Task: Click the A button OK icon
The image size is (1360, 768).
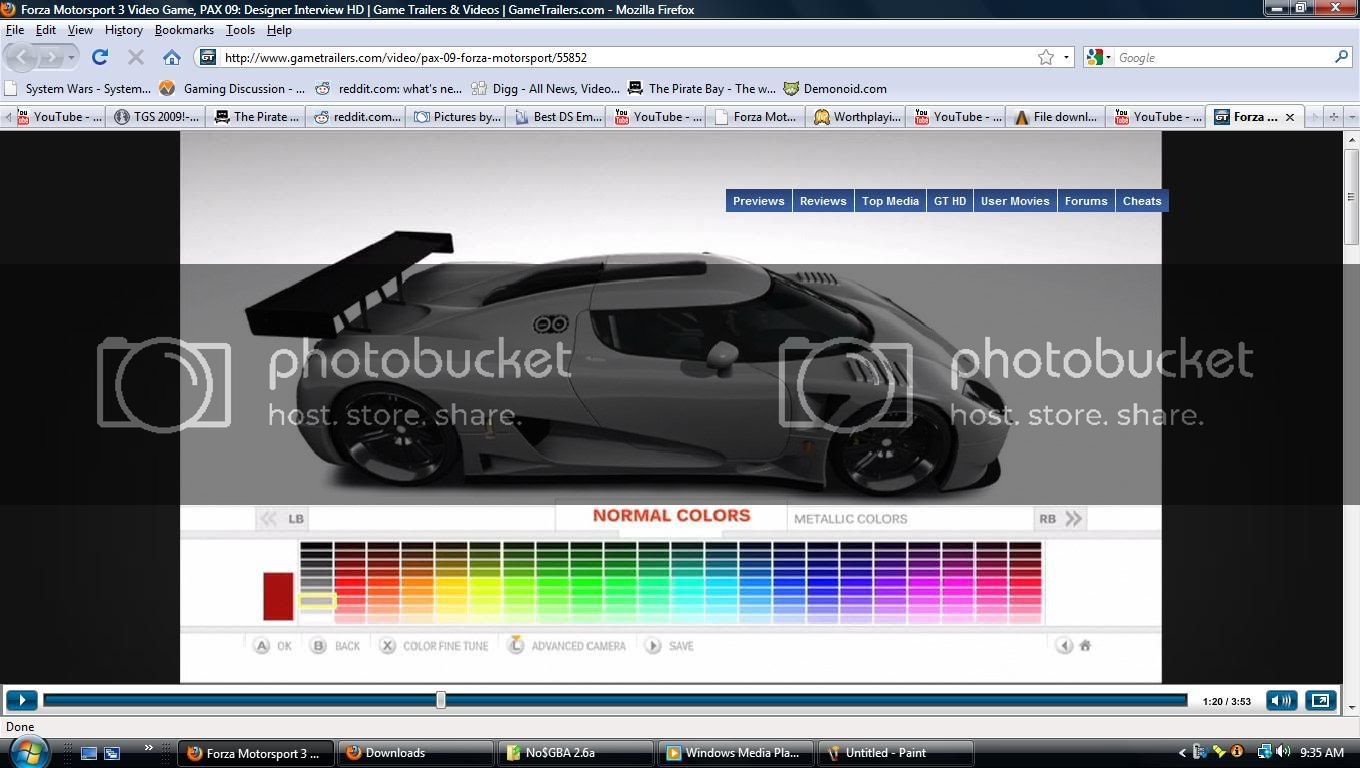Action: pos(261,646)
